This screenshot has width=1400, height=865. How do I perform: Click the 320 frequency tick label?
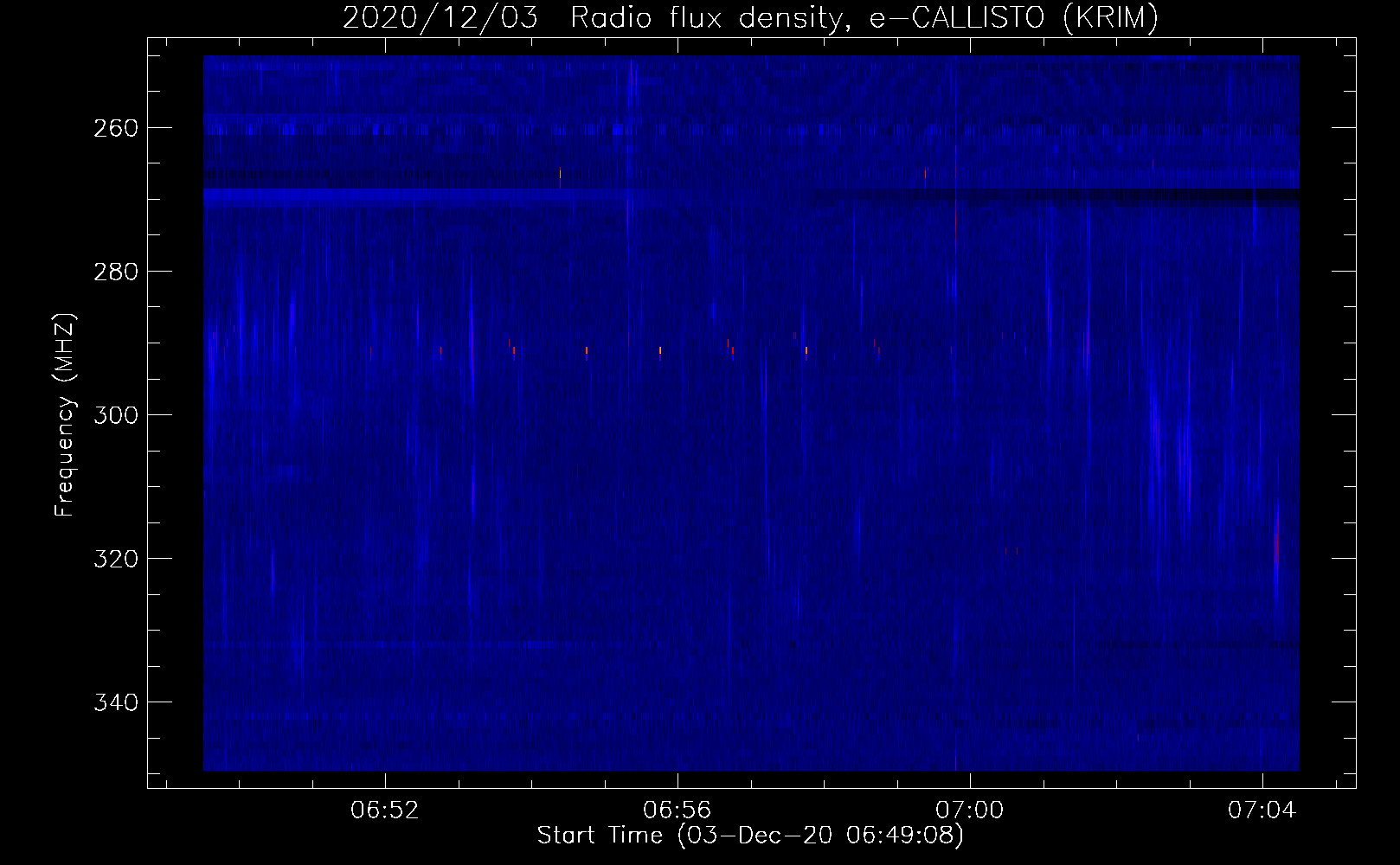point(115,559)
